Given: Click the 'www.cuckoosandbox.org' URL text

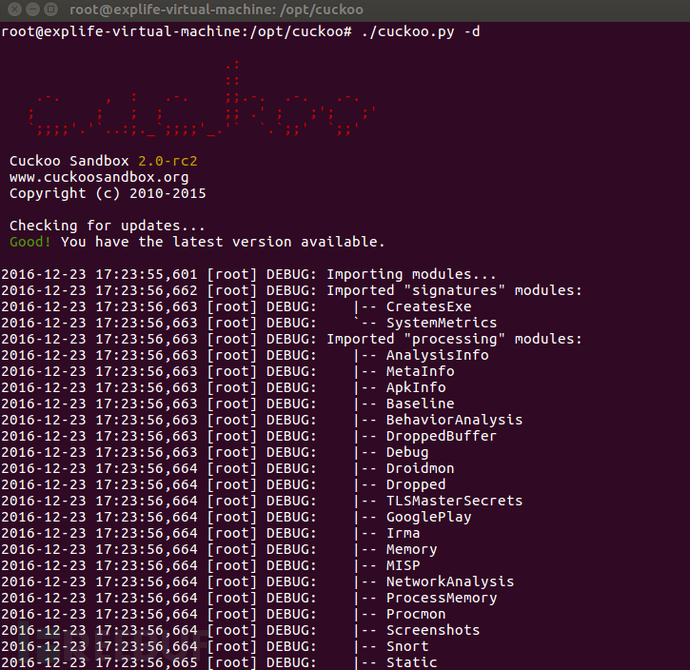Looking at the screenshot, I should [99, 177].
